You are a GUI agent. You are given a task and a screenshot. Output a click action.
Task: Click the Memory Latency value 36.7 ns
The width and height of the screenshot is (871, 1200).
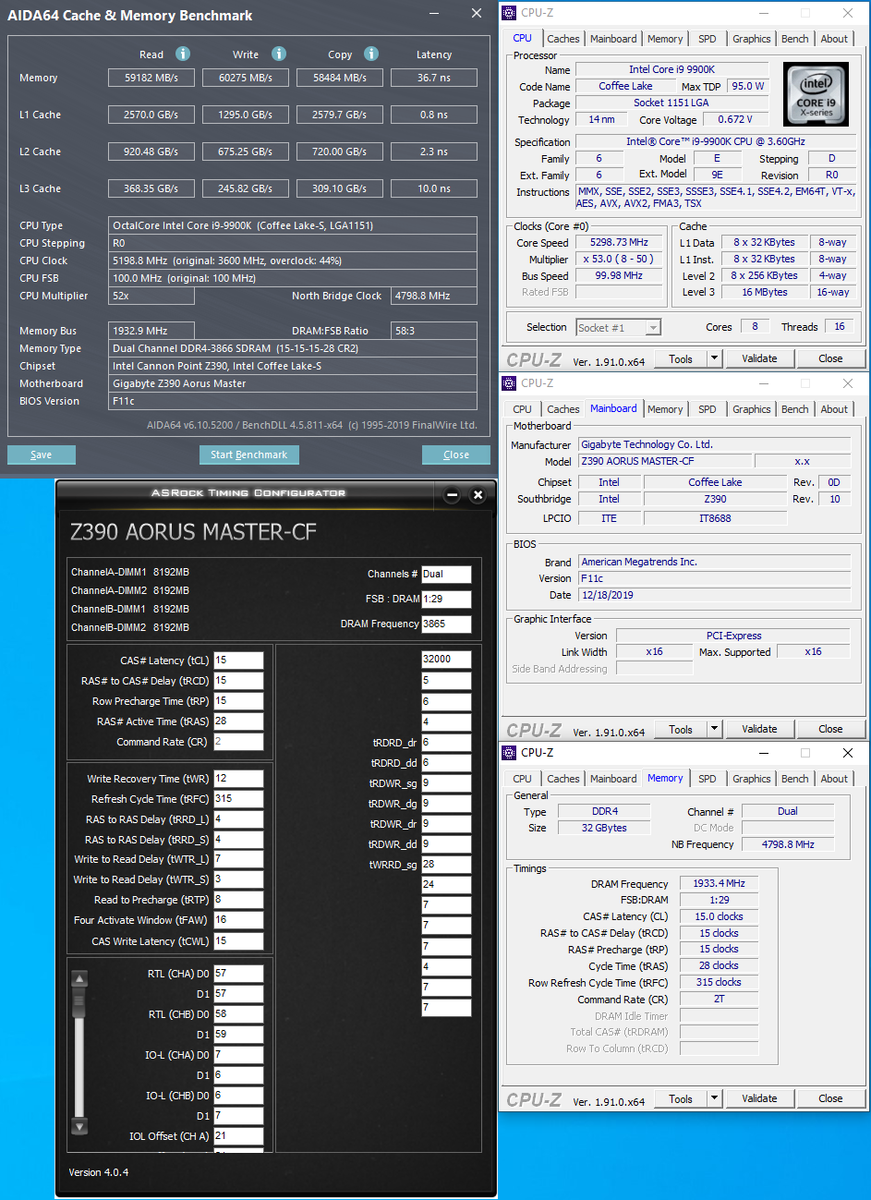click(433, 78)
